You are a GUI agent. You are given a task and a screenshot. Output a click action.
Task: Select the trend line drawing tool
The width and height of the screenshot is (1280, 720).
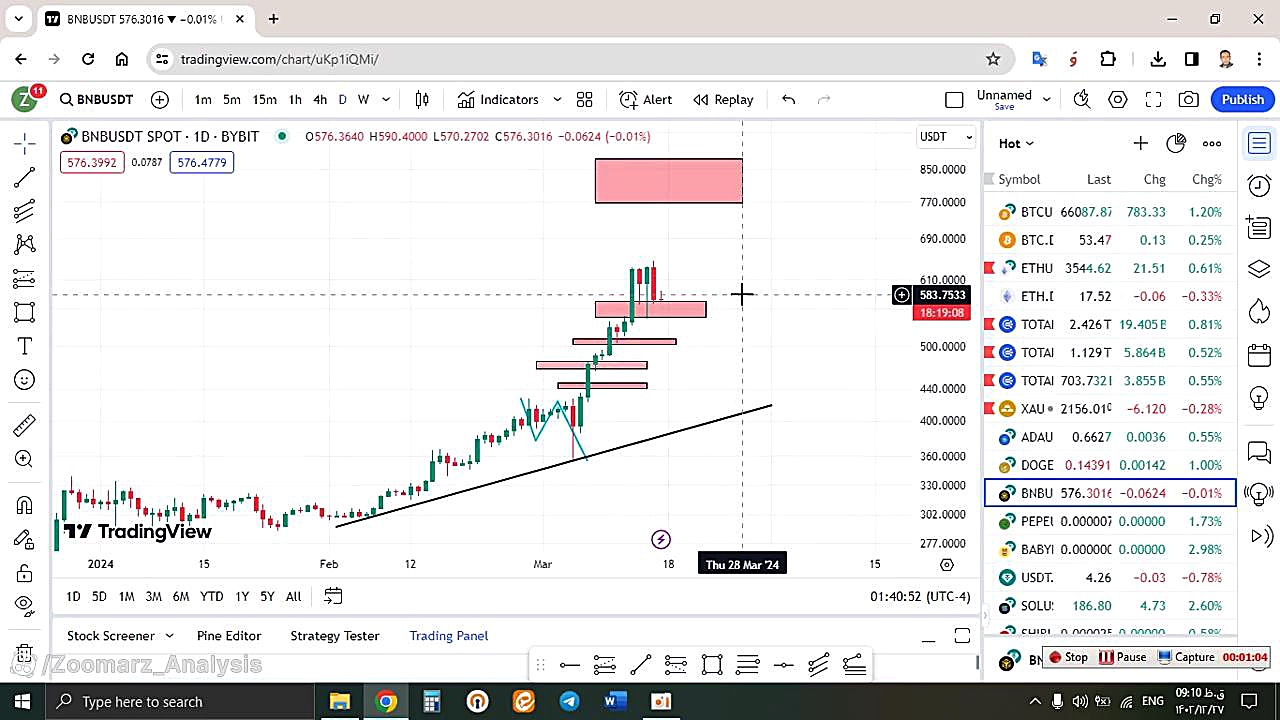click(25, 177)
